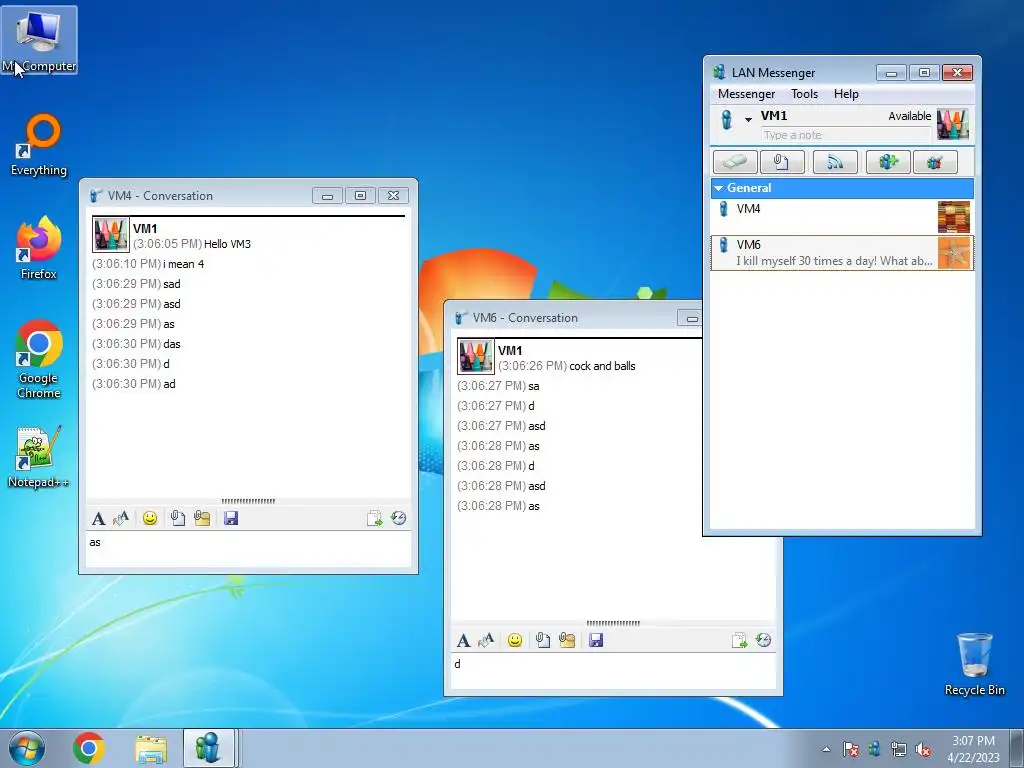Open the smiley picker in VM4 conversation

(150, 519)
